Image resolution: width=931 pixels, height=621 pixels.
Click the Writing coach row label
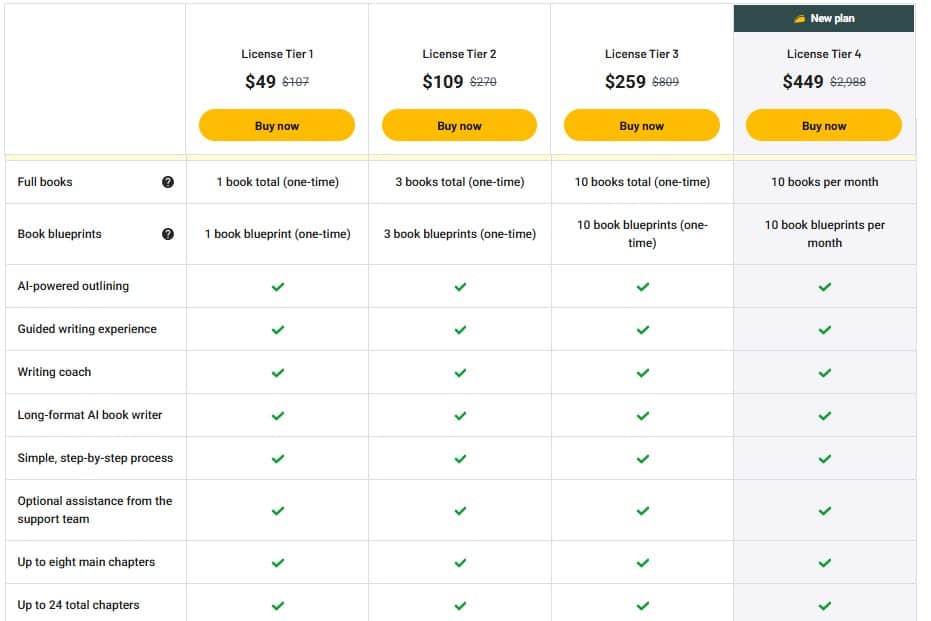click(54, 372)
